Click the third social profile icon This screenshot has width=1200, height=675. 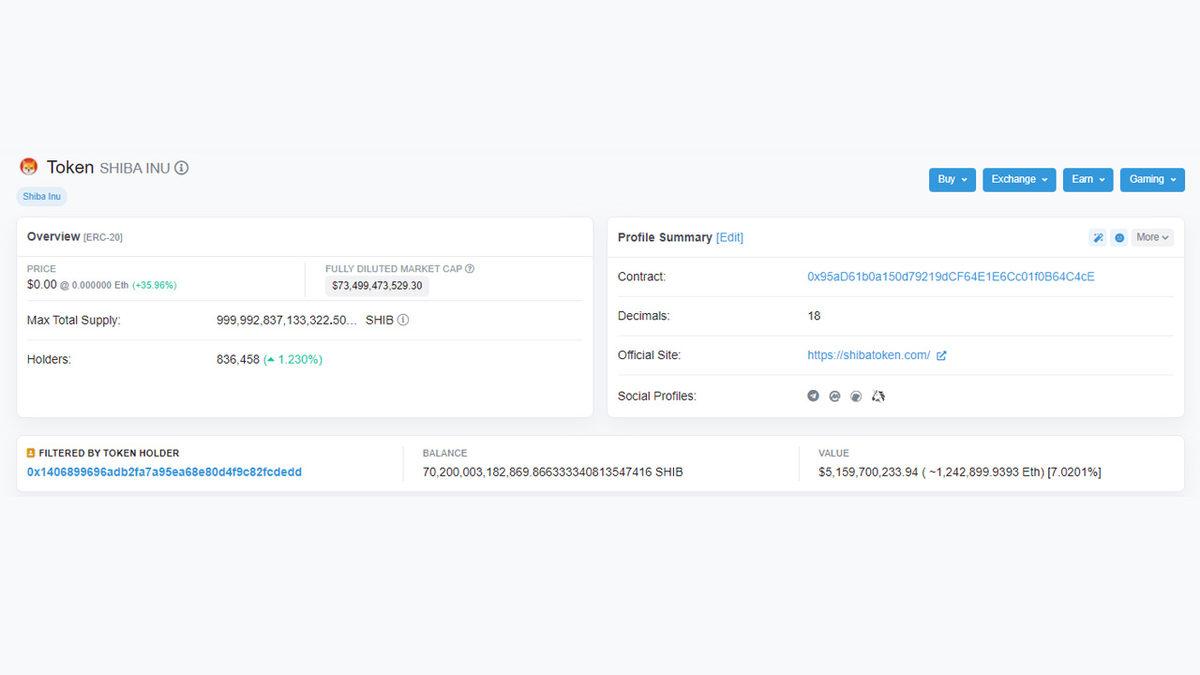tap(856, 396)
